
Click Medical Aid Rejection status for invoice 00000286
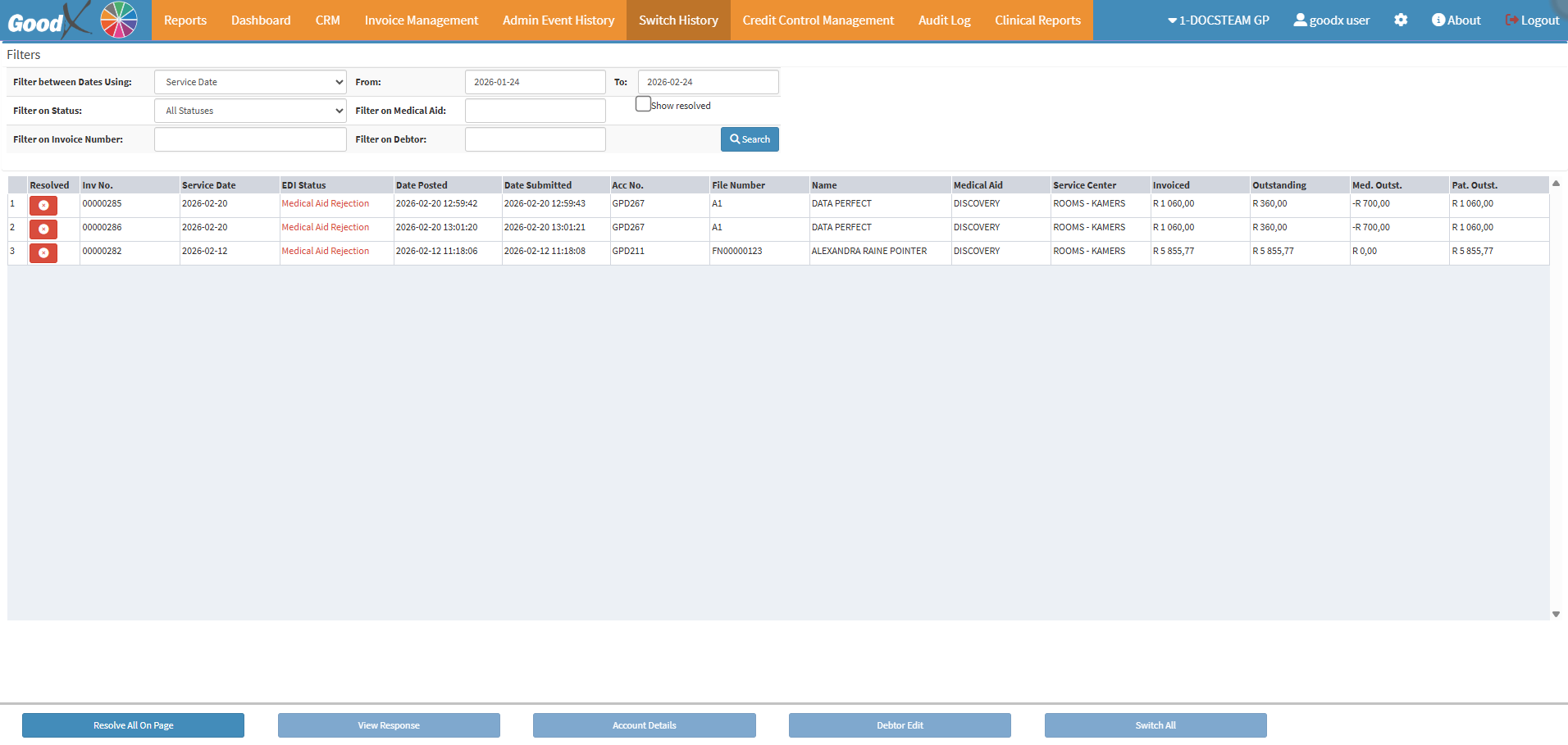(326, 227)
